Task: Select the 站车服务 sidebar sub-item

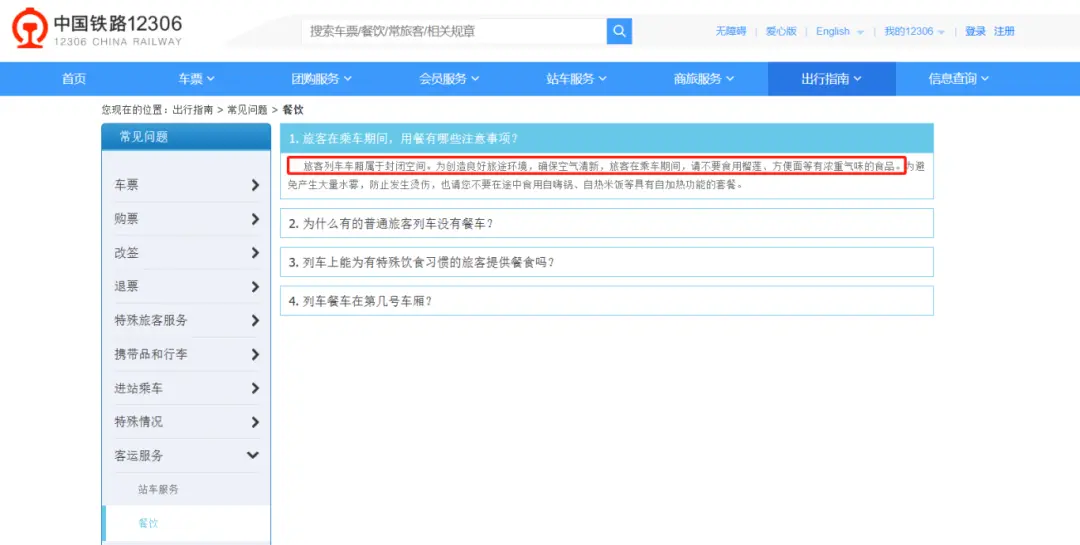Action: pos(158,490)
